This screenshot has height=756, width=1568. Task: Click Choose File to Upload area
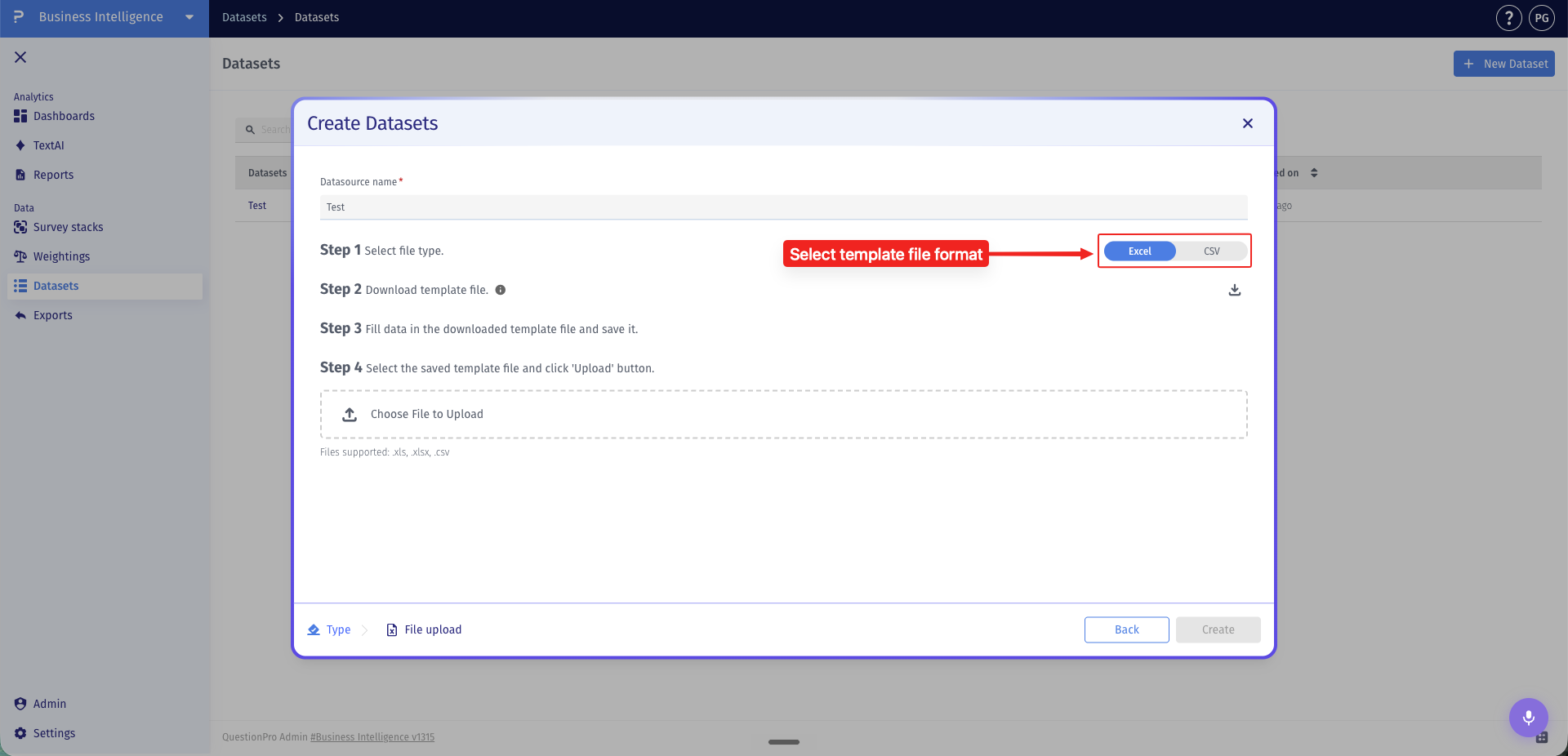click(783, 415)
